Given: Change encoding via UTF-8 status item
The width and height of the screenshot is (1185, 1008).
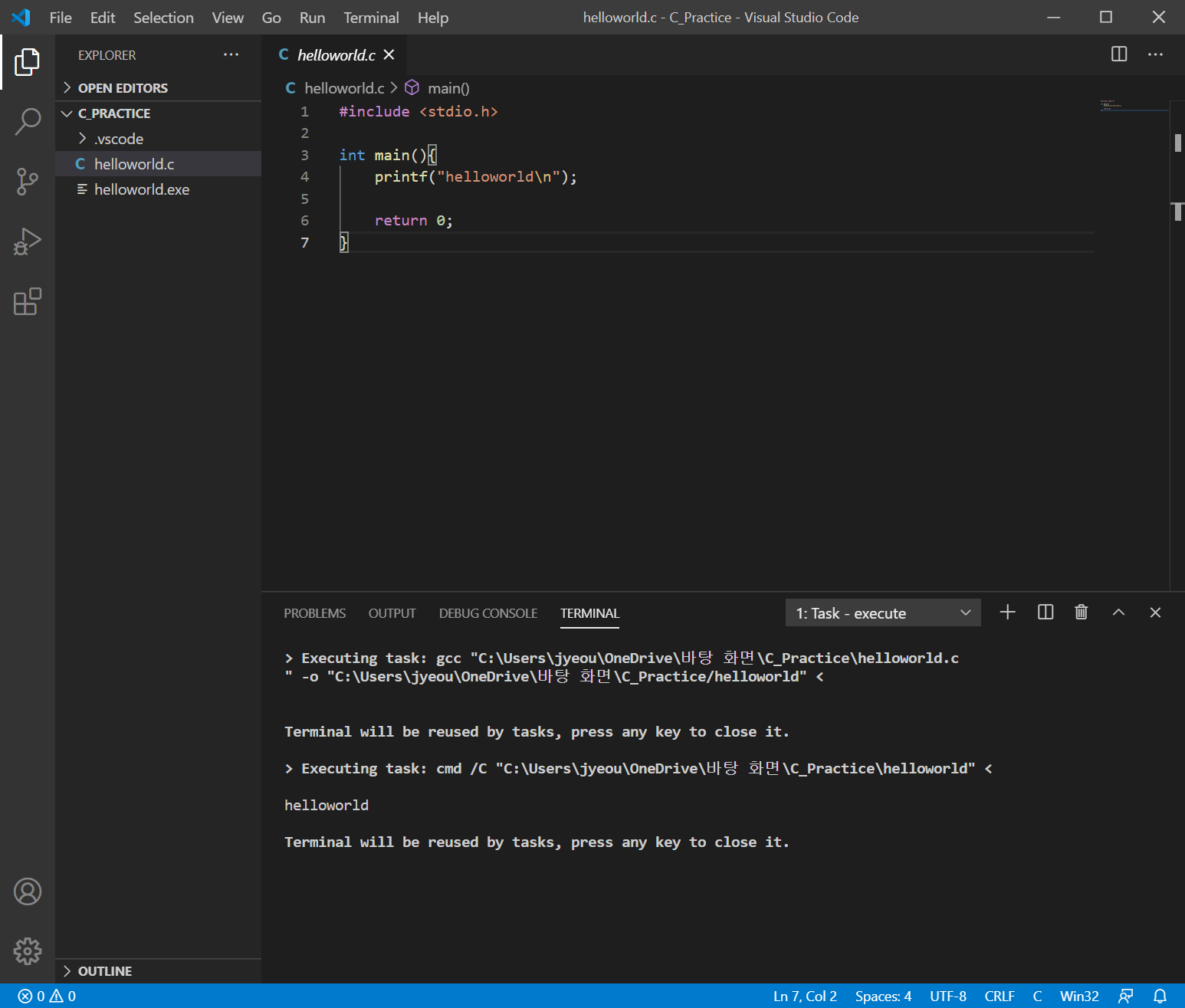Looking at the screenshot, I should [x=948, y=996].
